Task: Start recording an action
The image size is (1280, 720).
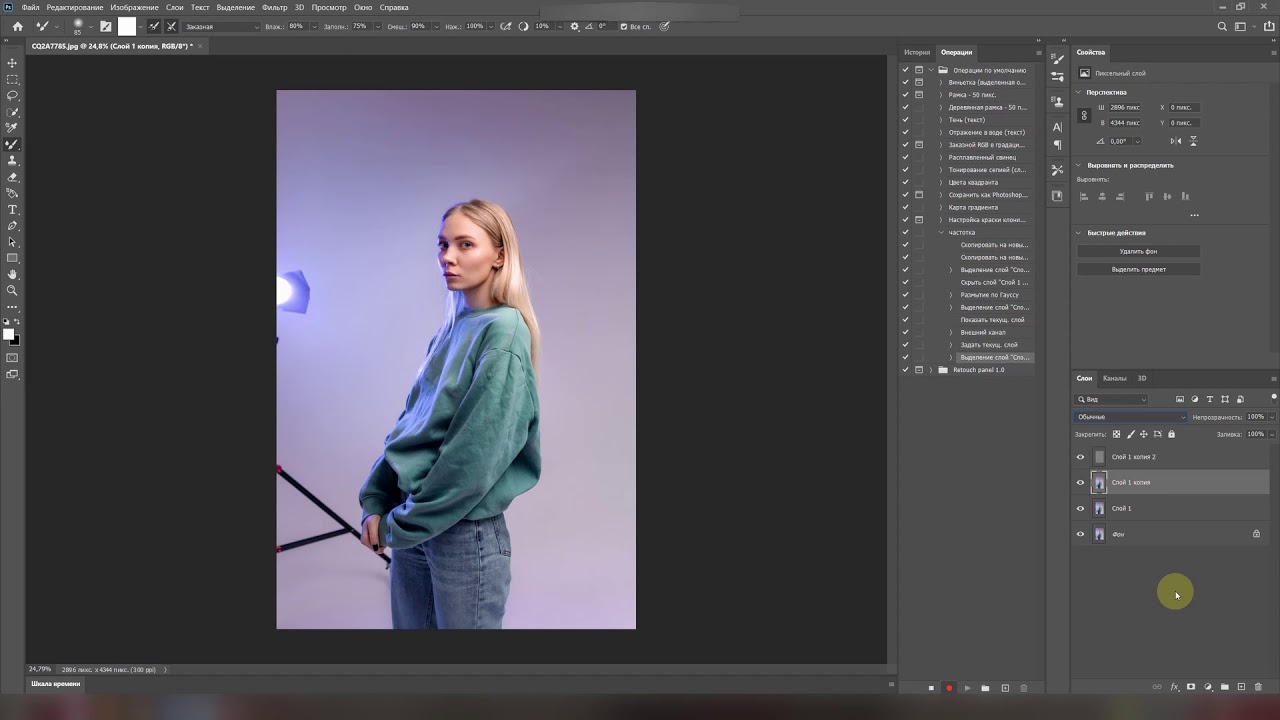Action: tap(949, 688)
